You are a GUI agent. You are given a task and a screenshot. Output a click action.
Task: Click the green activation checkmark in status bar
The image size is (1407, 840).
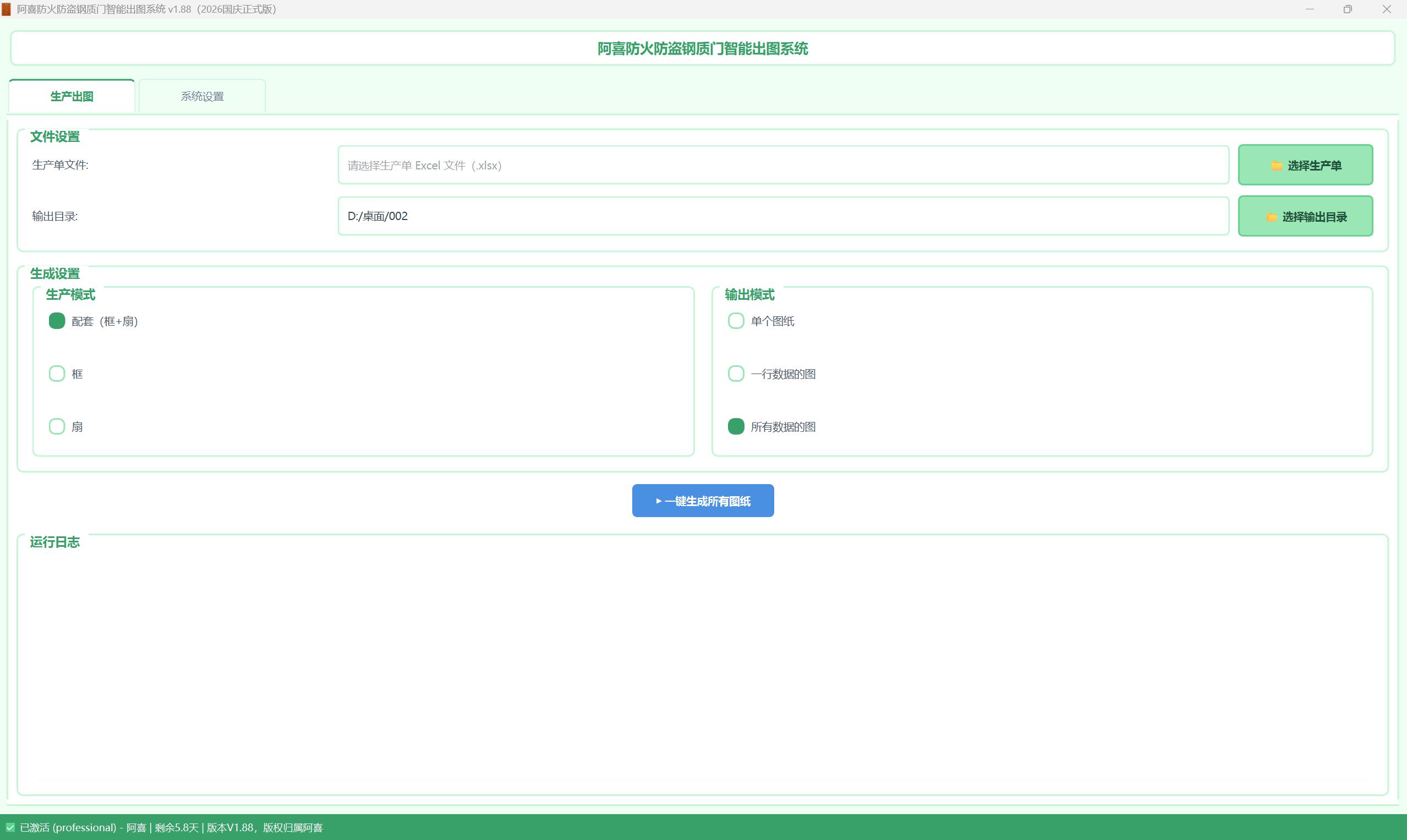pos(10,827)
